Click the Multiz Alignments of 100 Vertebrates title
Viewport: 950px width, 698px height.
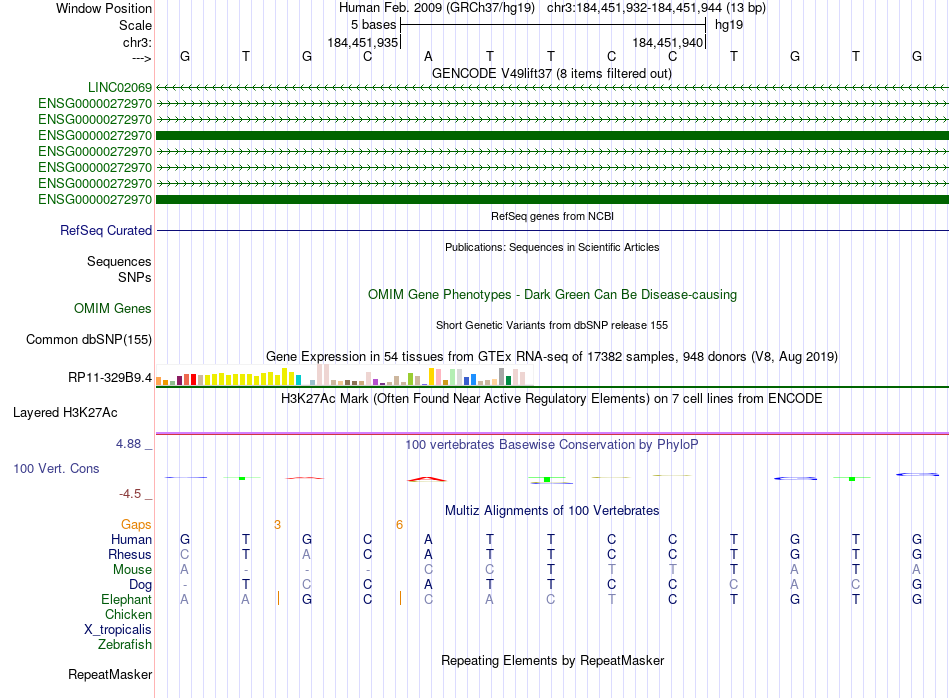(552, 511)
